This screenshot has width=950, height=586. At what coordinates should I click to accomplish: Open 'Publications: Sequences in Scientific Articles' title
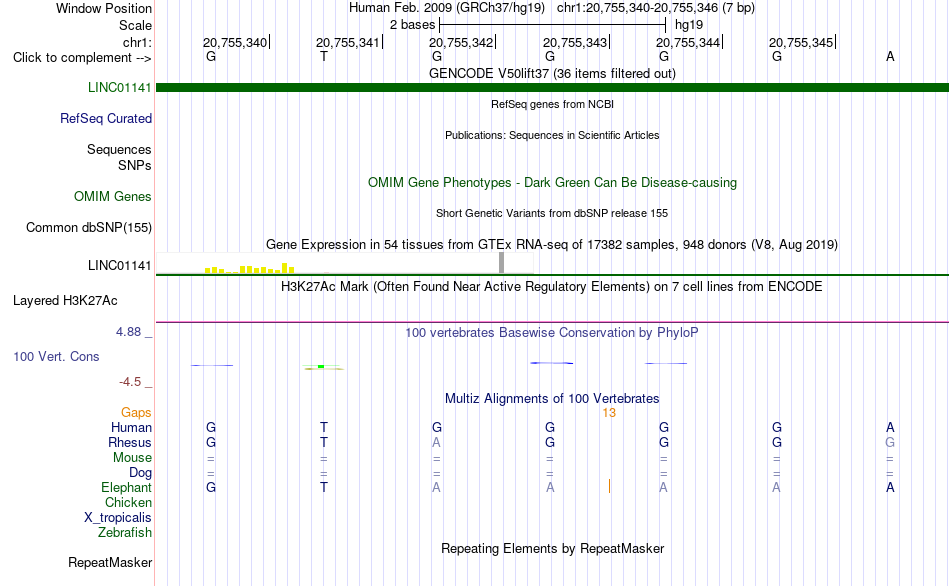pos(552,135)
